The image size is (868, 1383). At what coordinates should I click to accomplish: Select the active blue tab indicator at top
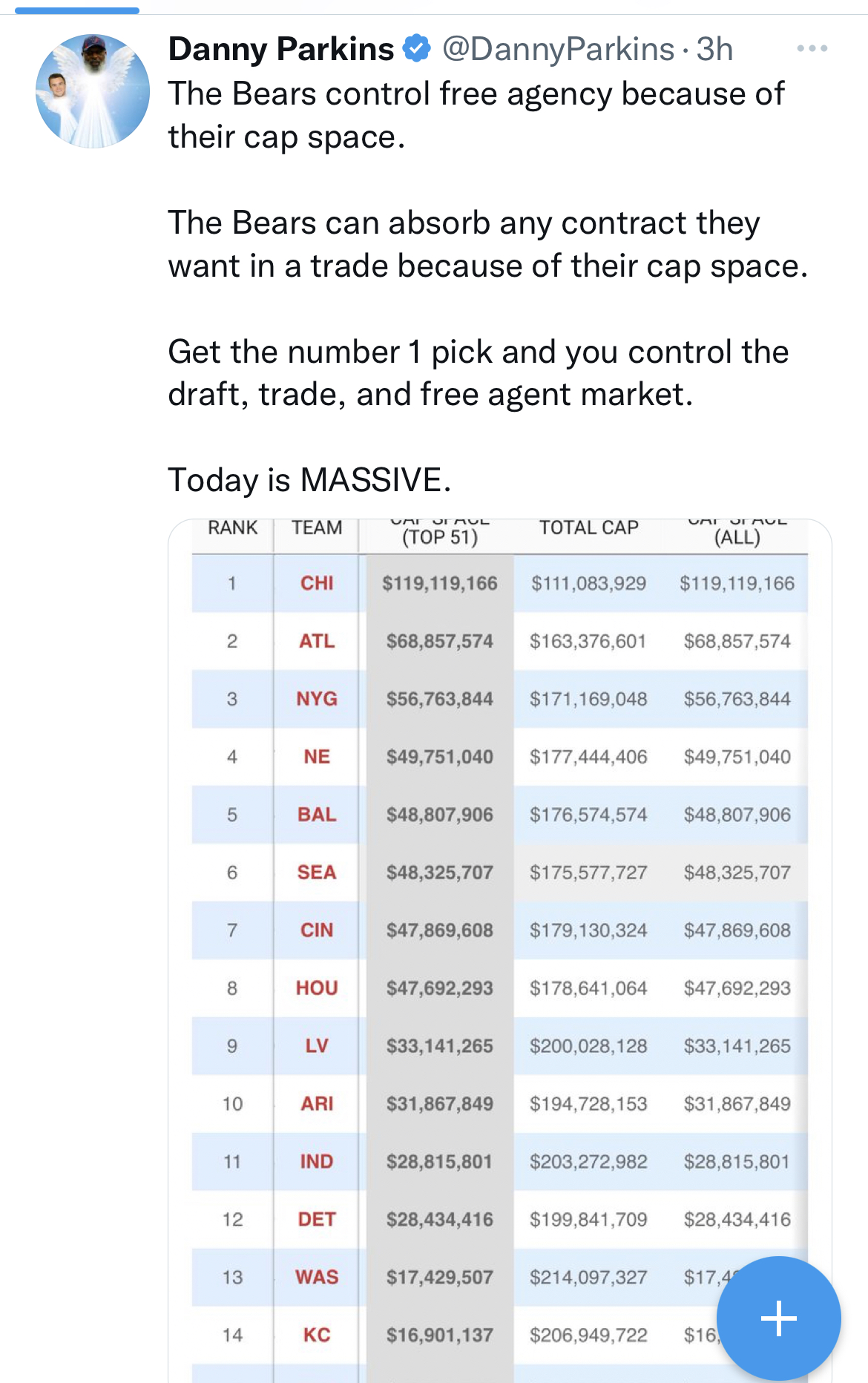[x=77, y=10]
